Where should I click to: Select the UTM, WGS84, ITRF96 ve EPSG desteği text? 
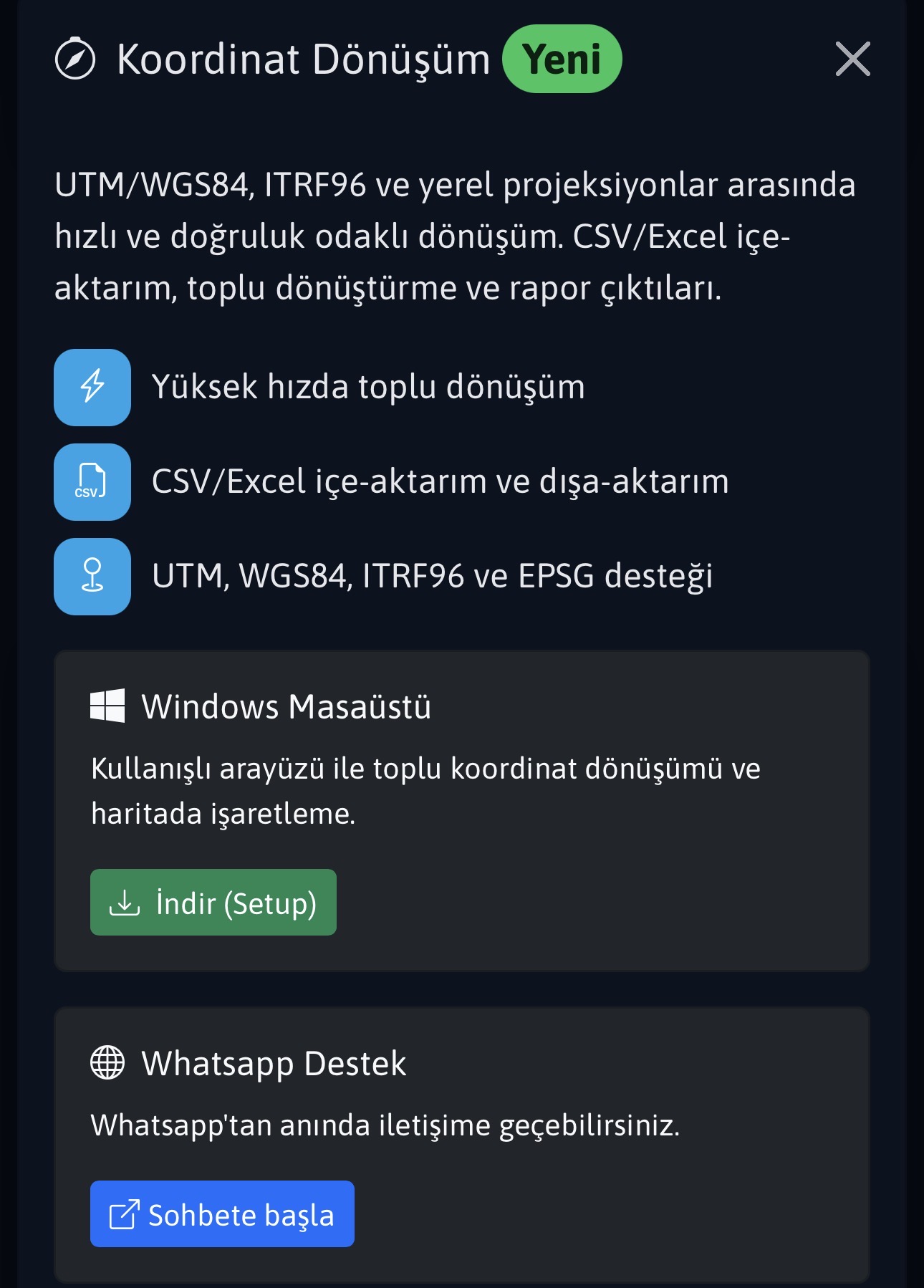coord(432,577)
